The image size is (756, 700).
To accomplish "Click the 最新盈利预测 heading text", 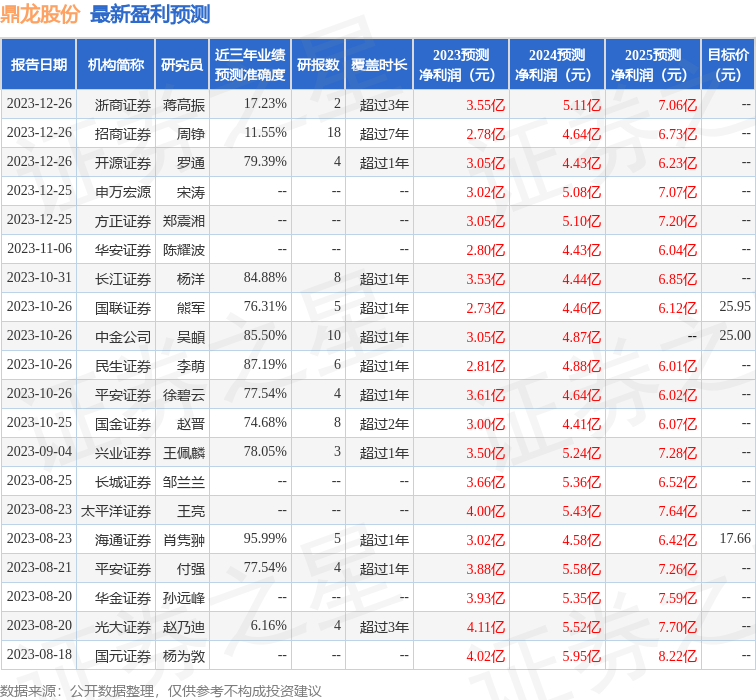I will pyautogui.click(x=150, y=14).
